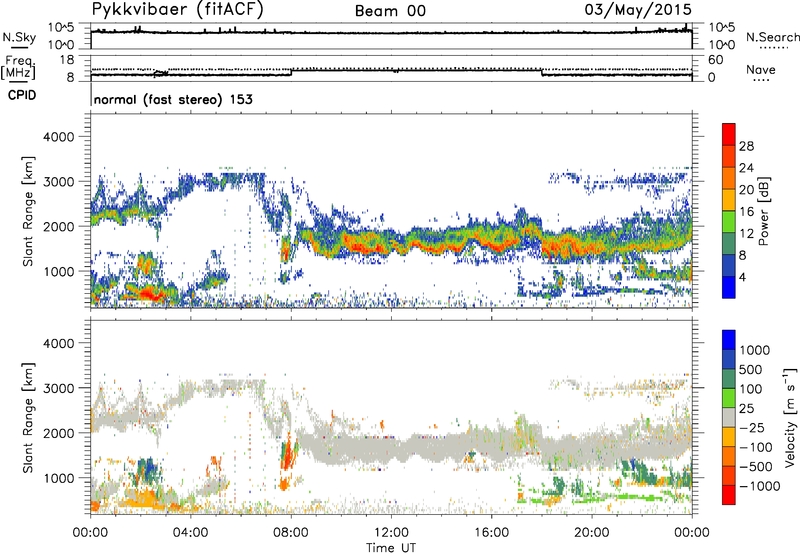The image size is (800, 554).
Task: Click the red top segment of Power colorbar
Action: click(x=729, y=134)
